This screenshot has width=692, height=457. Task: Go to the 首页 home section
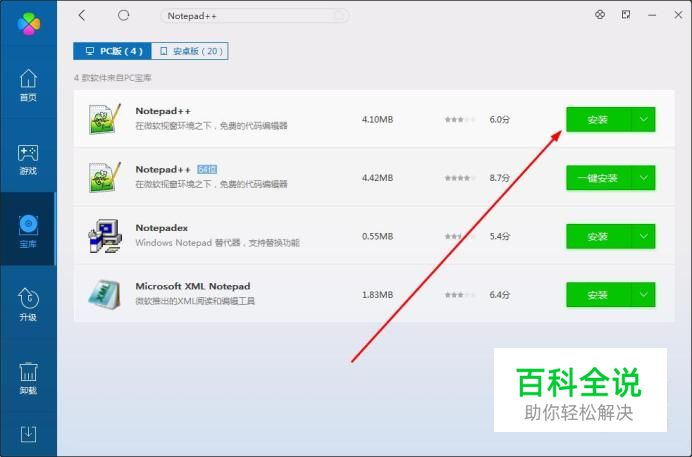point(28,85)
